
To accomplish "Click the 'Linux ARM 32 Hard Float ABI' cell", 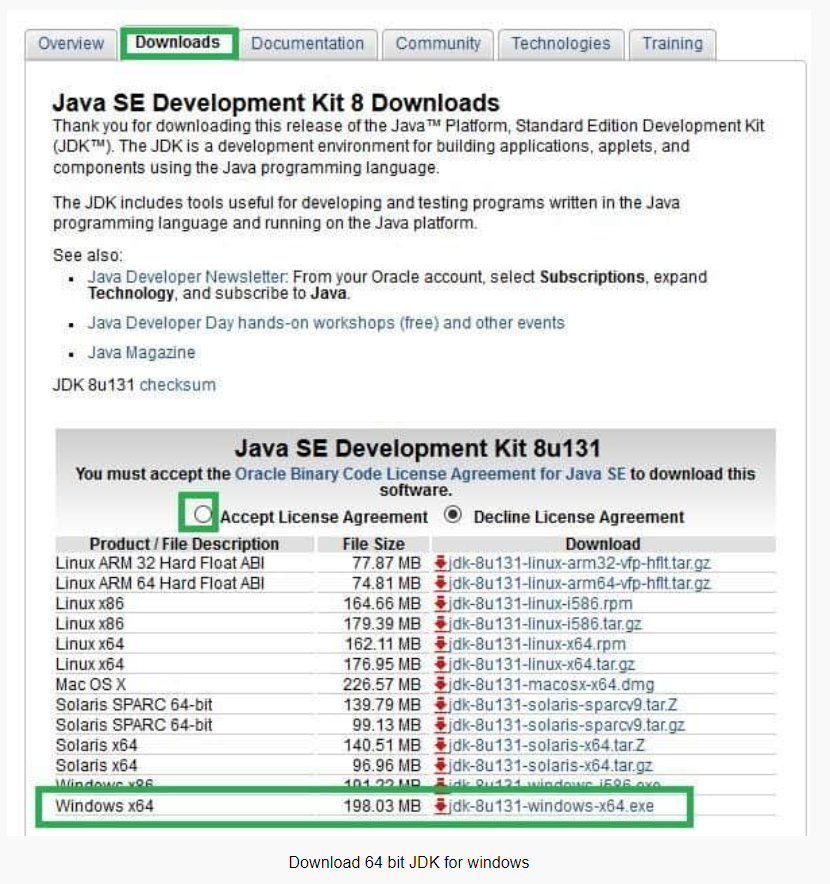I will [x=160, y=563].
